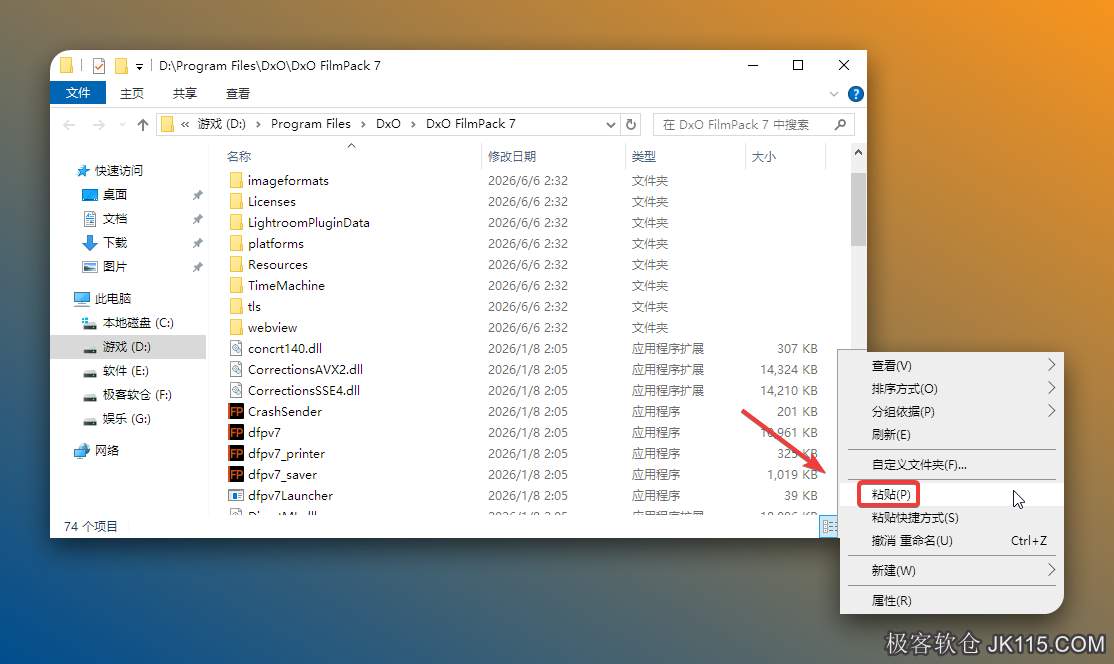Open the quick access toolbar dropdown arrow
The image size is (1114, 664).
tap(139, 67)
